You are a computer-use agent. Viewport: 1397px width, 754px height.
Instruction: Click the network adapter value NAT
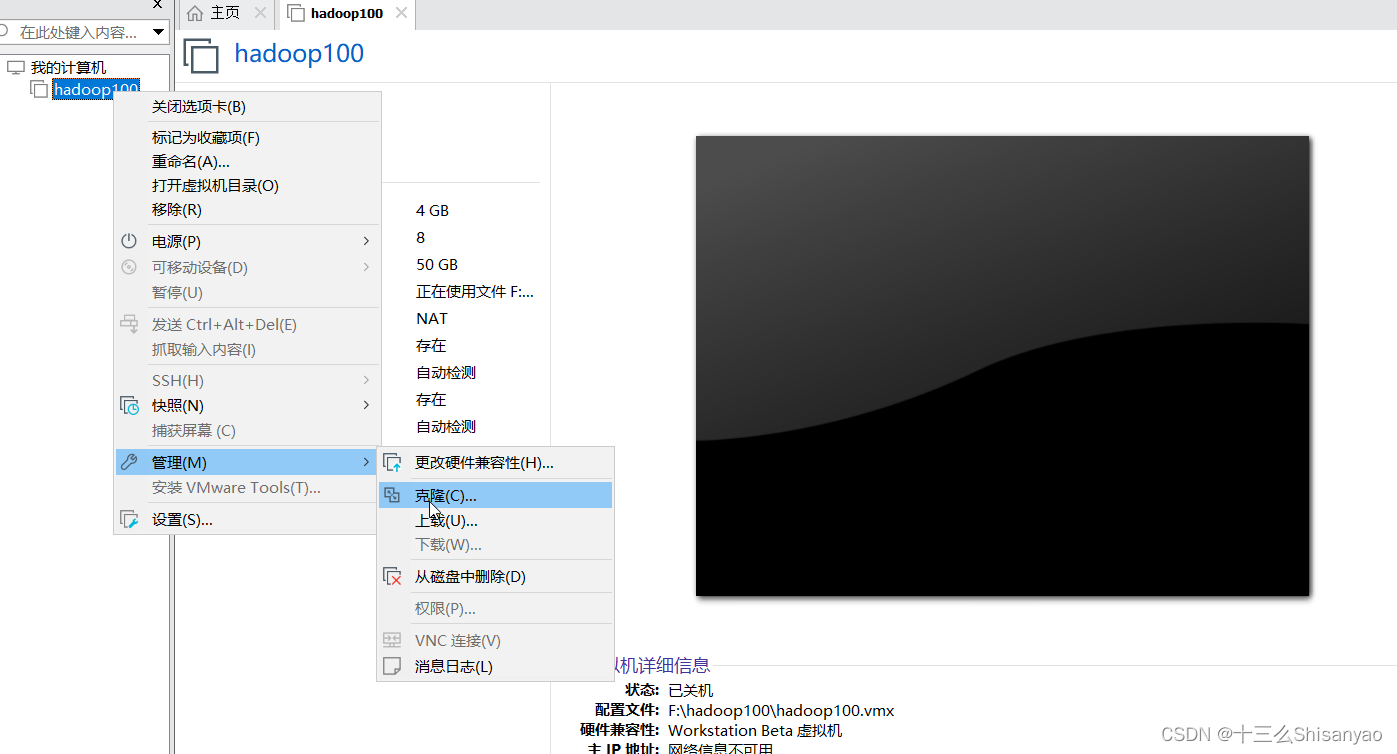coord(432,319)
